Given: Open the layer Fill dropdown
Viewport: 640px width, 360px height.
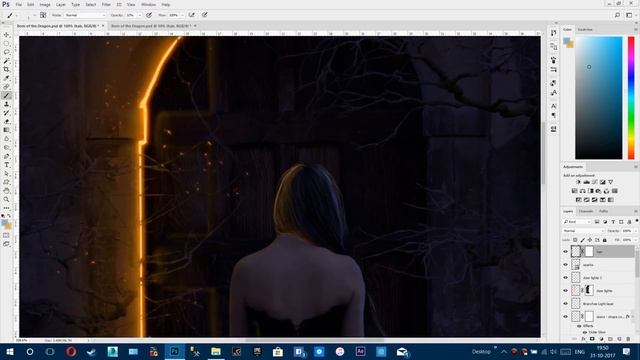Looking at the screenshot, I should click(636, 240).
